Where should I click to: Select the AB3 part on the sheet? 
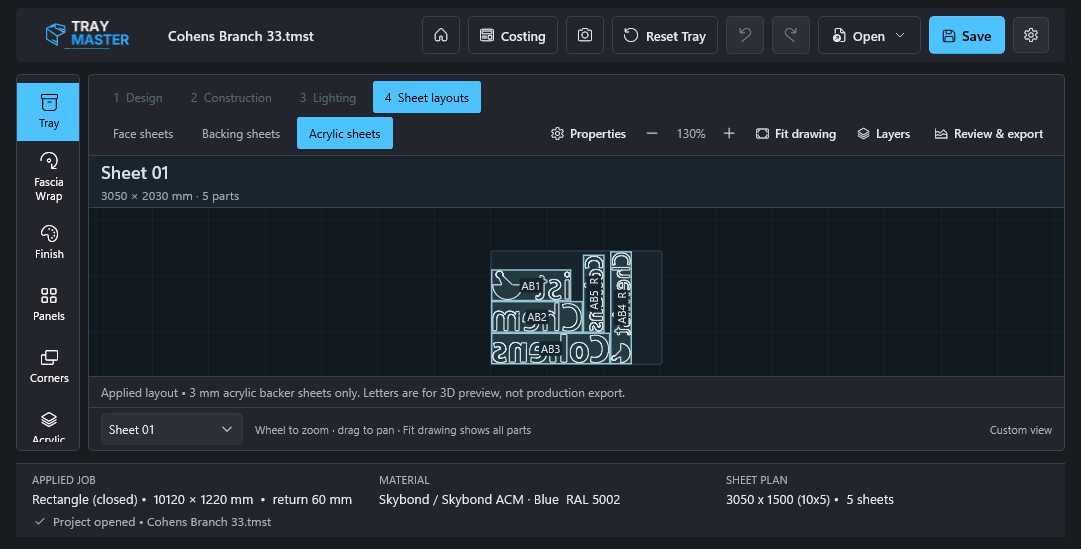549,349
